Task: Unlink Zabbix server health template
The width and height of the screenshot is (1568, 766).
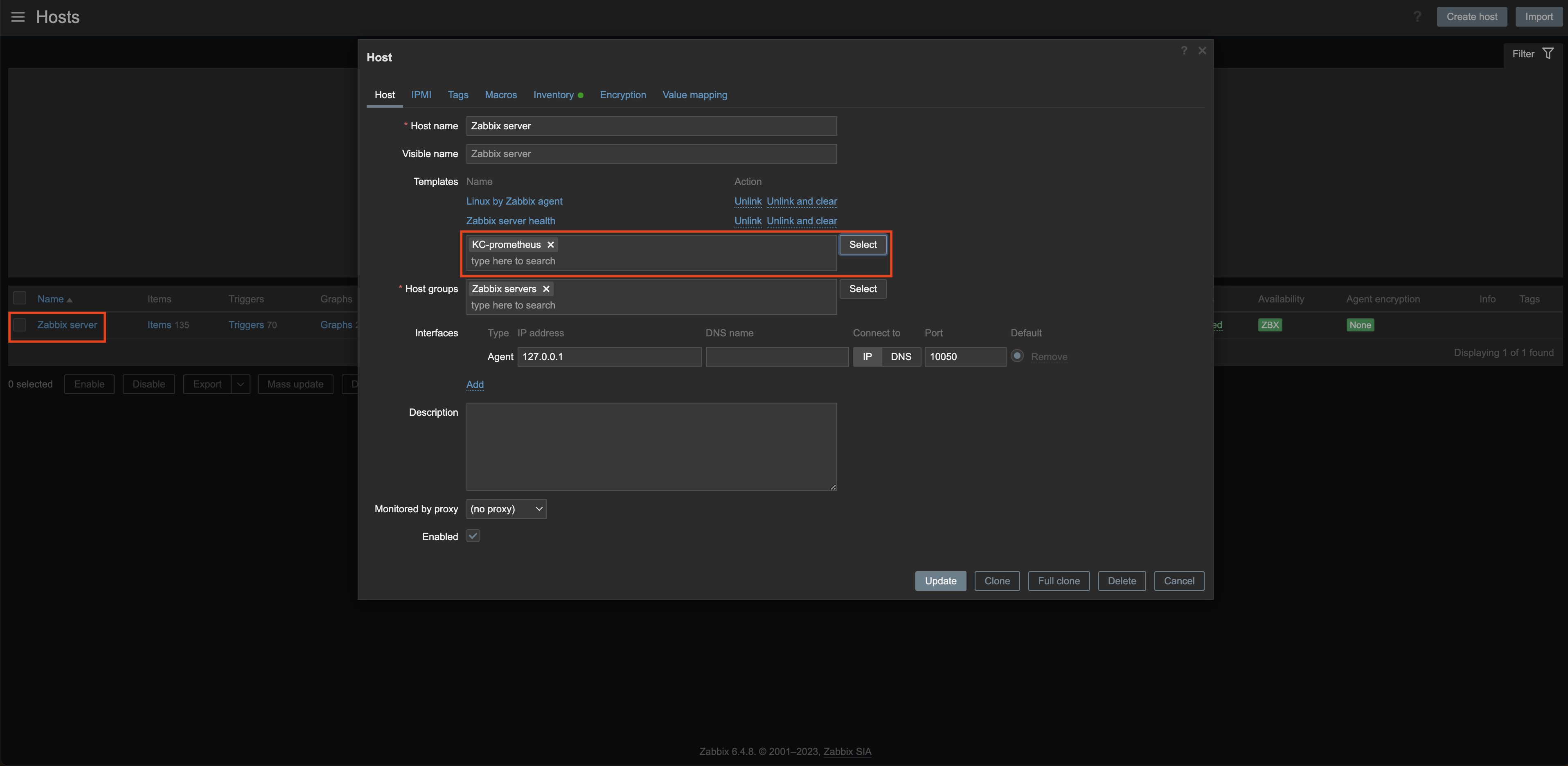Action: [748, 221]
